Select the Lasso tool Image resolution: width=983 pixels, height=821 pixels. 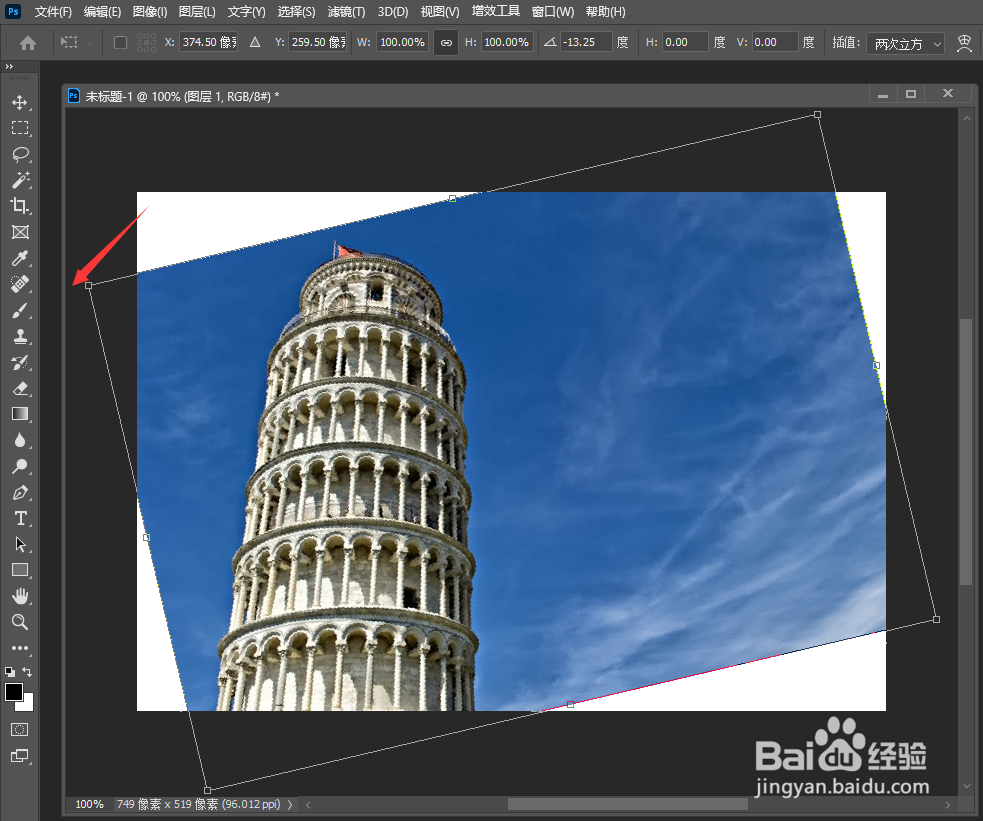click(20, 154)
